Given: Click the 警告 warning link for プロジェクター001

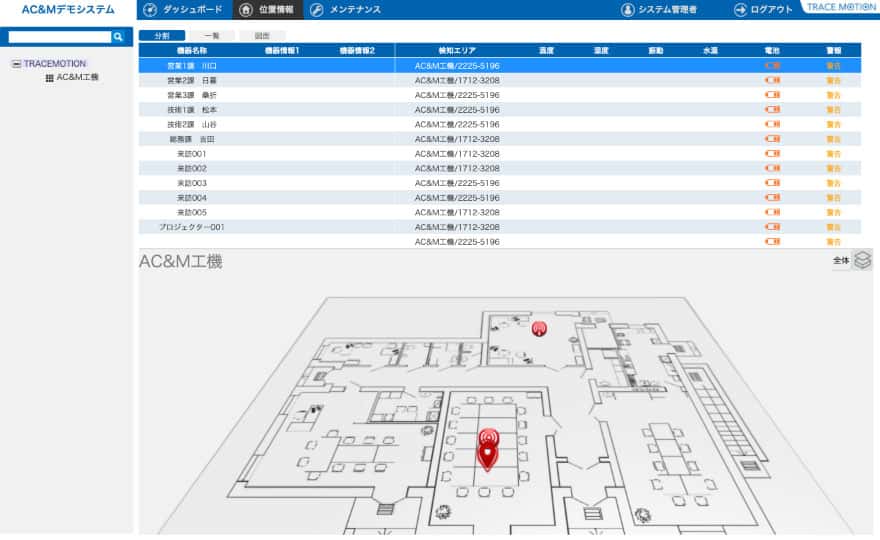Looking at the screenshot, I should [833, 227].
